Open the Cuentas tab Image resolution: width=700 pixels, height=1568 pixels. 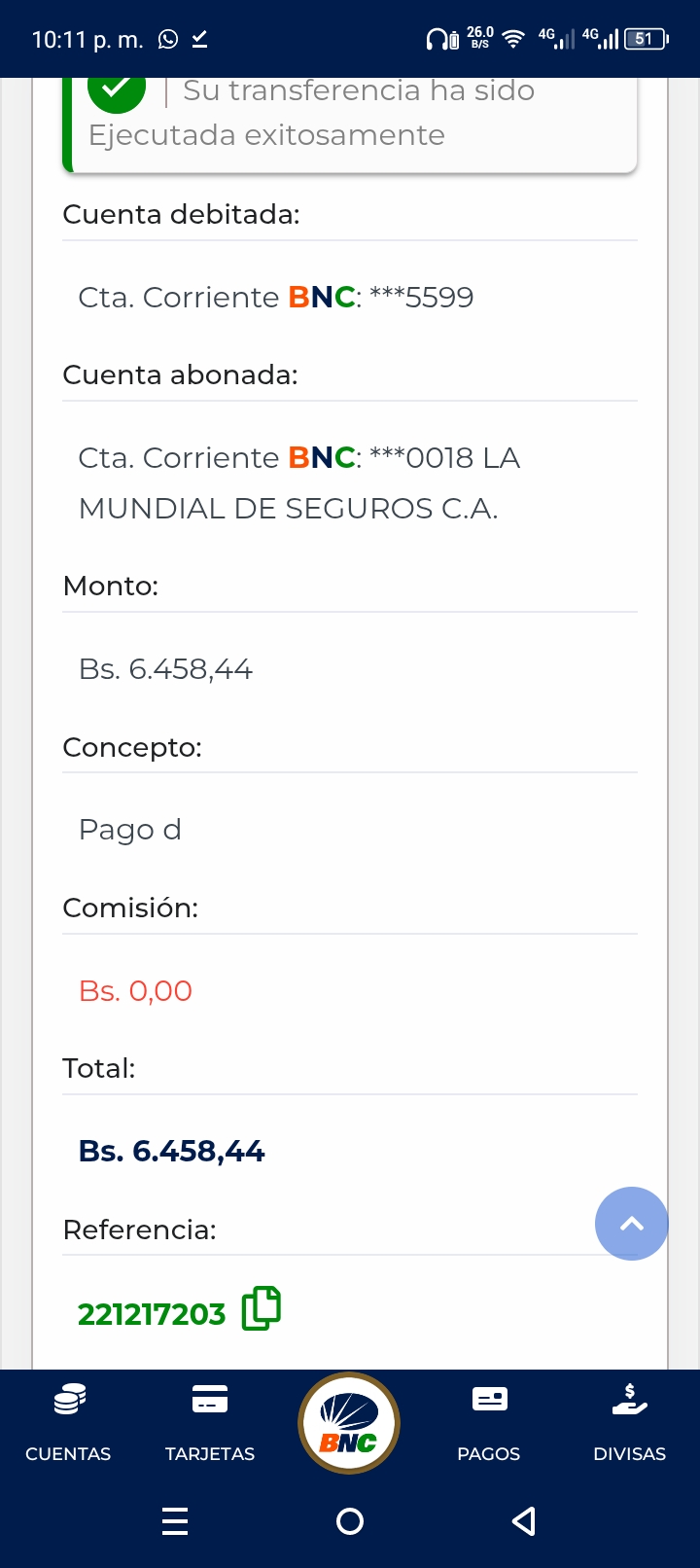point(68,1424)
